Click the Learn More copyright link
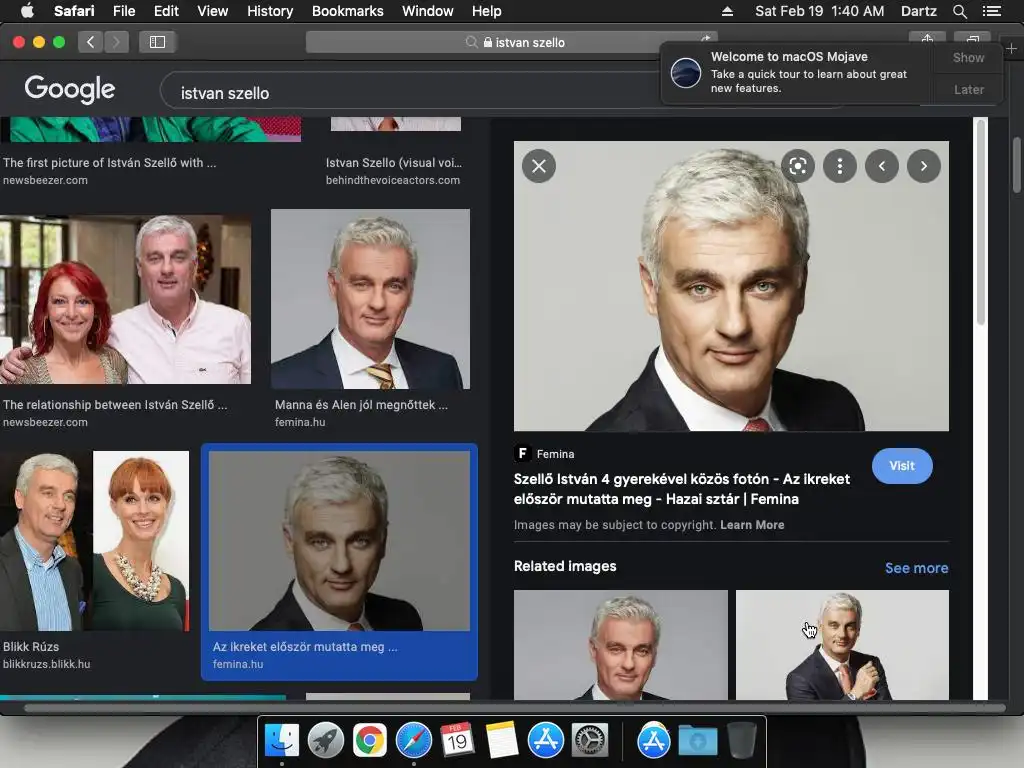Screen dimensions: 1024x768 [752, 524]
